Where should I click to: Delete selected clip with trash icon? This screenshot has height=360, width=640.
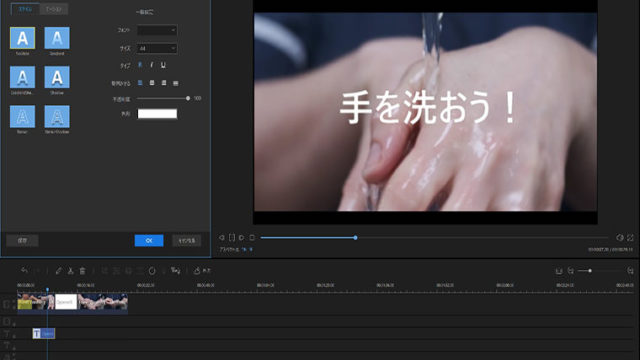click(82, 271)
